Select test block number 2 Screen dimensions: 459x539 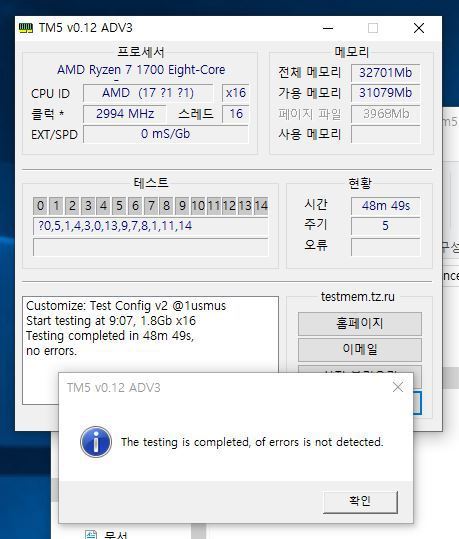(x=72, y=206)
